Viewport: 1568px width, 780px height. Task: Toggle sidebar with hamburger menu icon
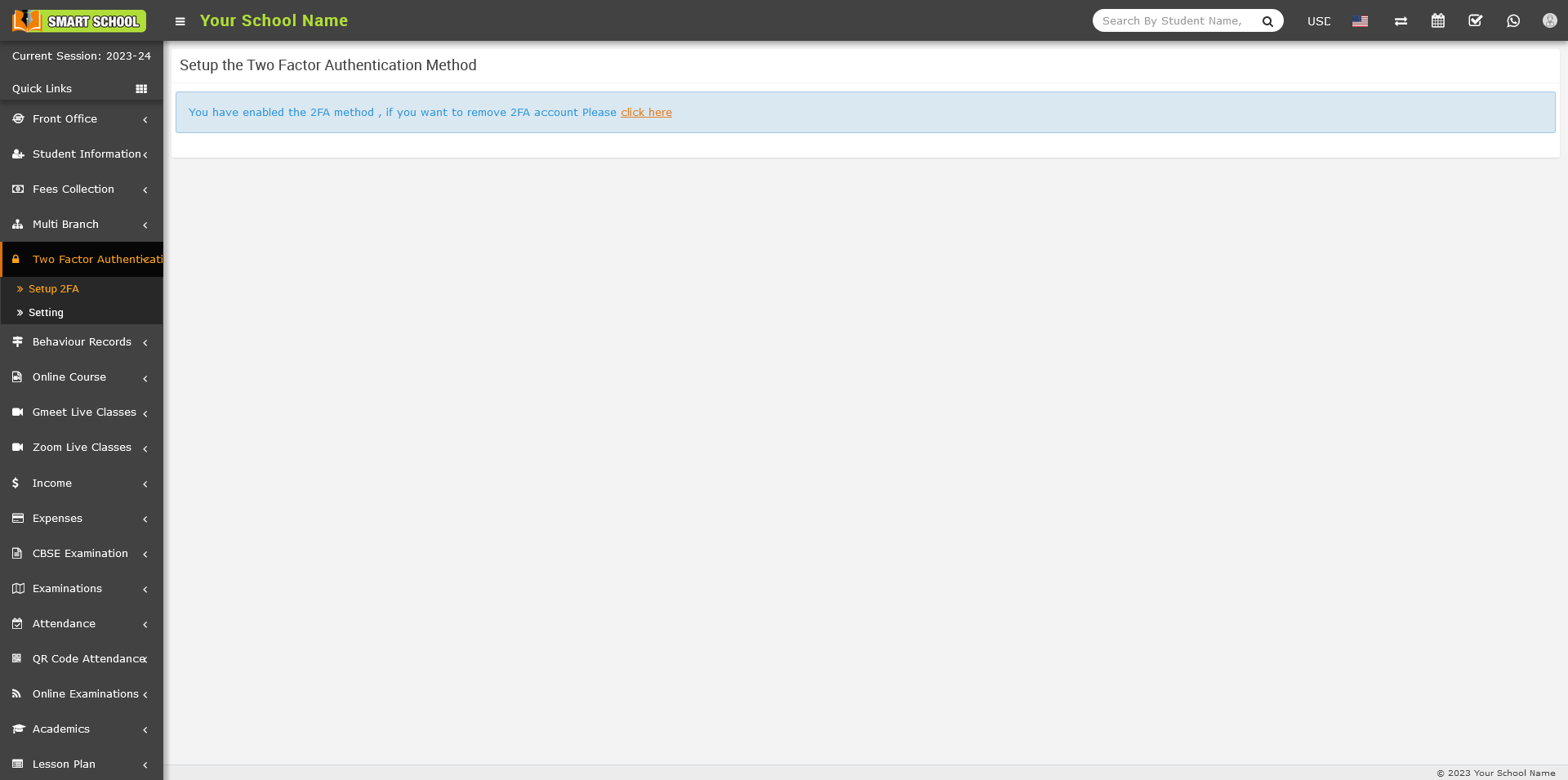(180, 21)
